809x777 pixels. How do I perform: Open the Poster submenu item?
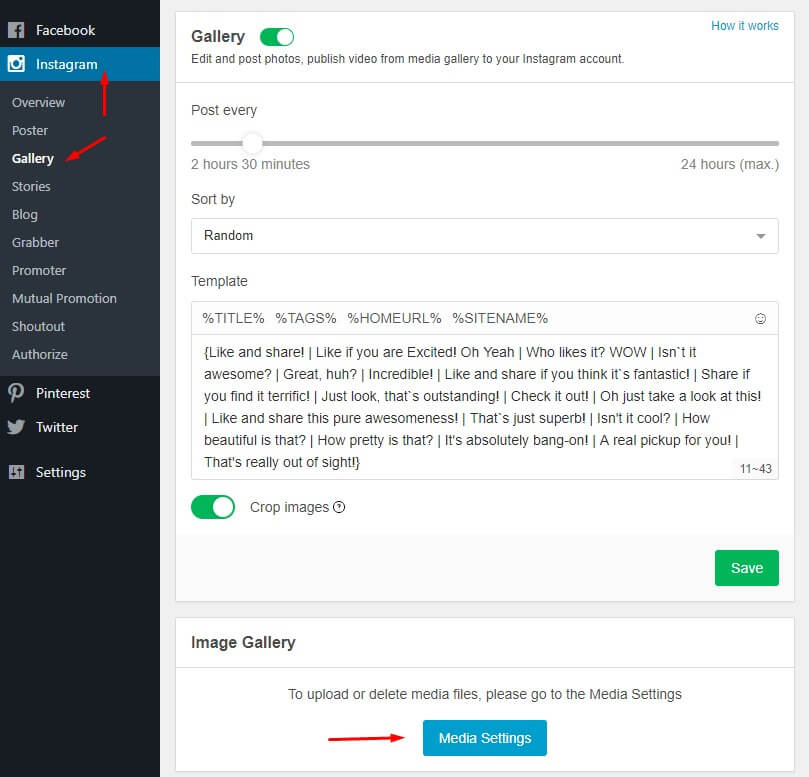point(30,130)
